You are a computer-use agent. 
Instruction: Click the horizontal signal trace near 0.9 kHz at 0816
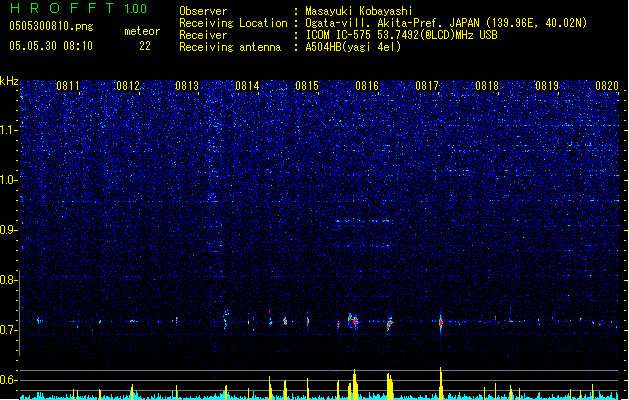click(363, 221)
